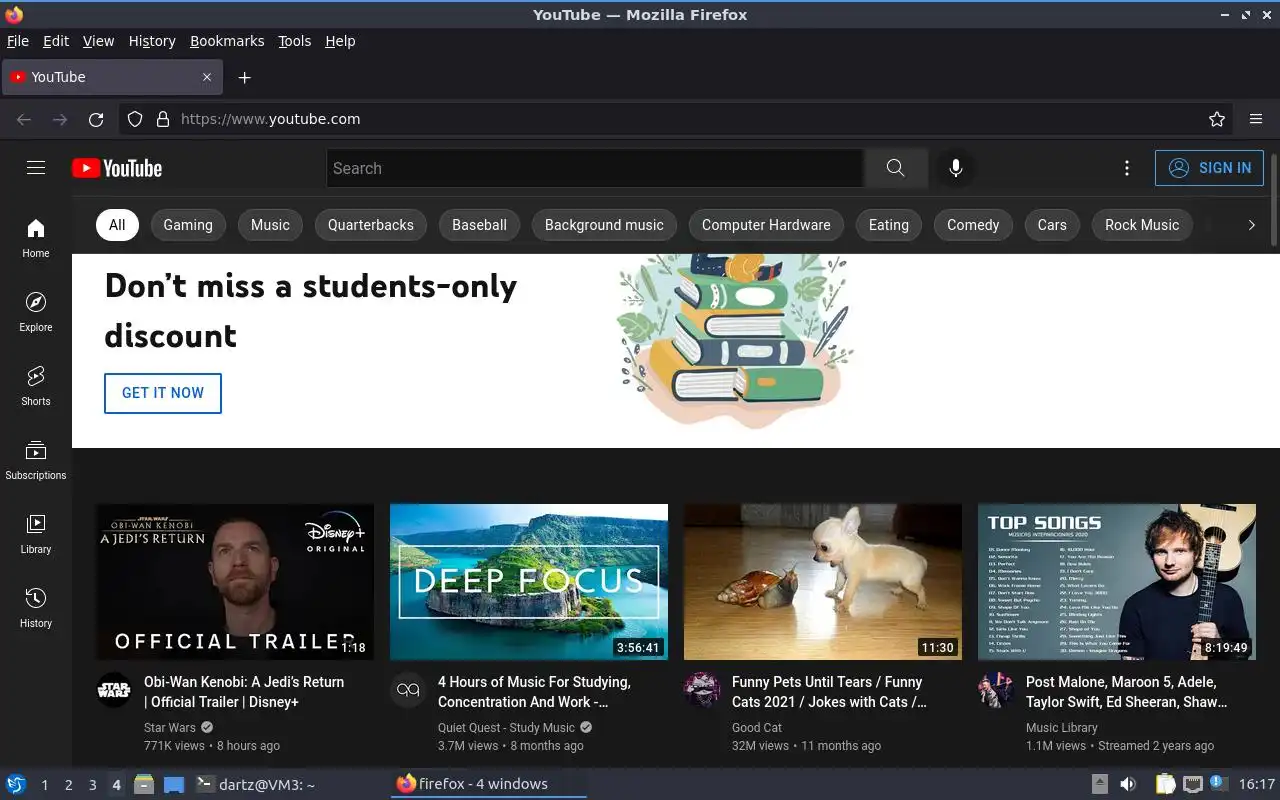Viewport: 1280px width, 800px height.
Task: Open the Funny Pets video thumbnail
Action: point(823,582)
